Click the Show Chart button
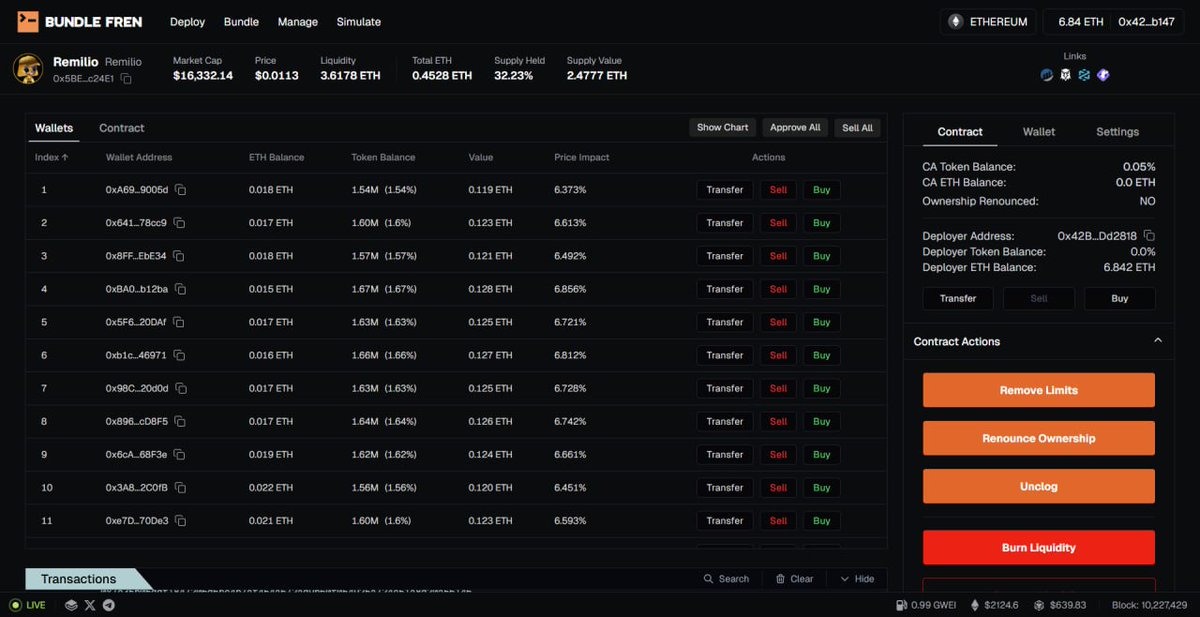This screenshot has width=1200, height=617. [723, 127]
